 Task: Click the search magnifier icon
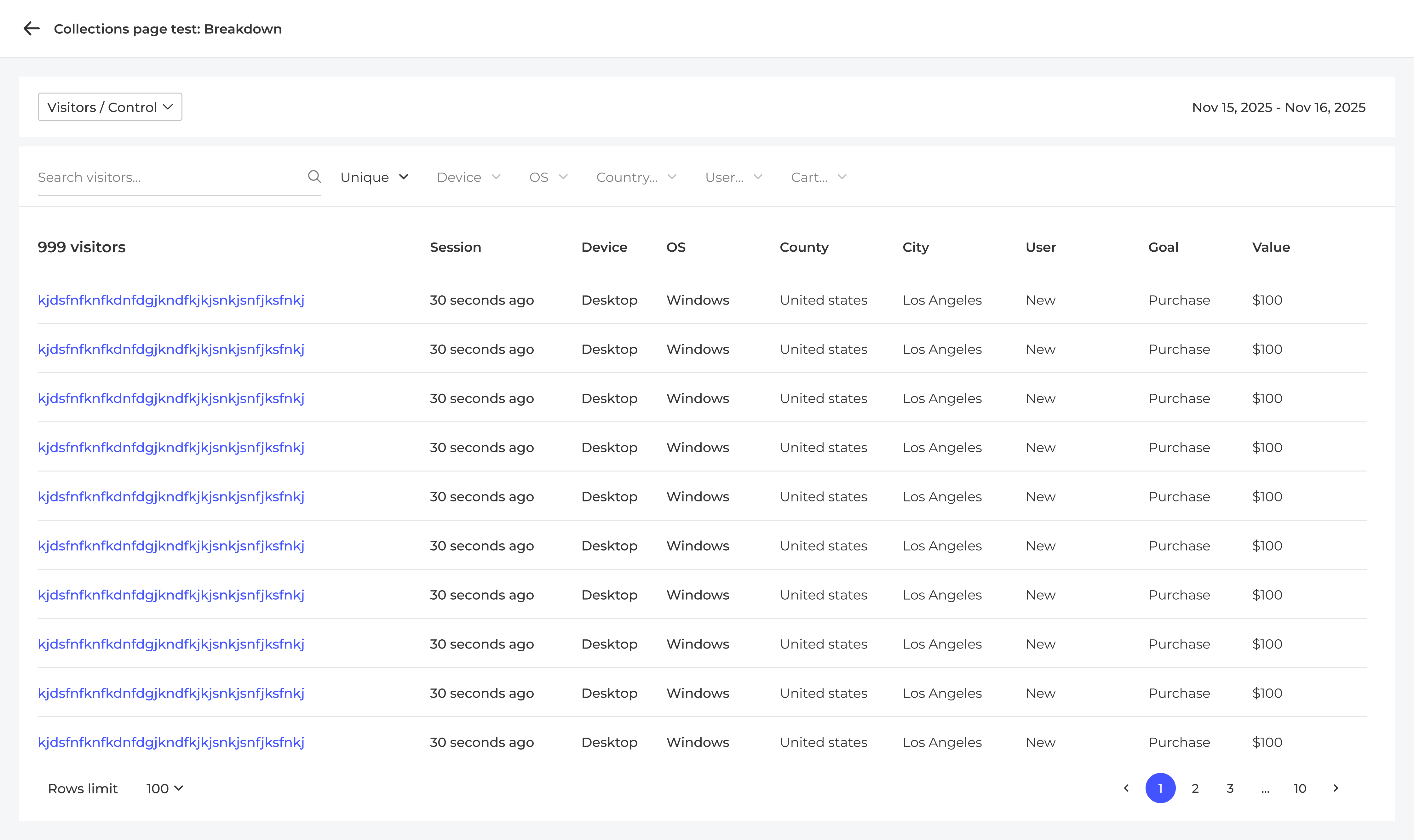pos(314,177)
